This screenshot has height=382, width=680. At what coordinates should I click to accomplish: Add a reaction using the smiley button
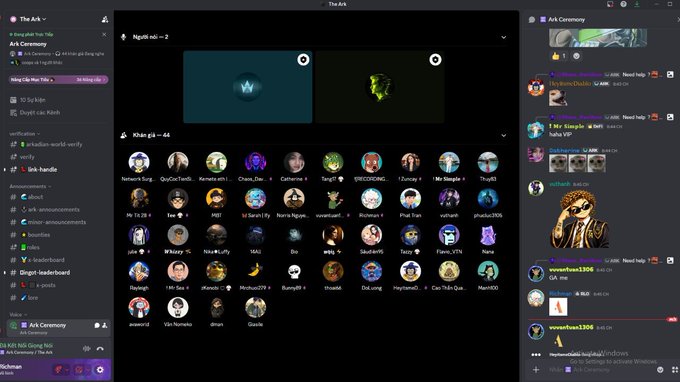(576, 56)
